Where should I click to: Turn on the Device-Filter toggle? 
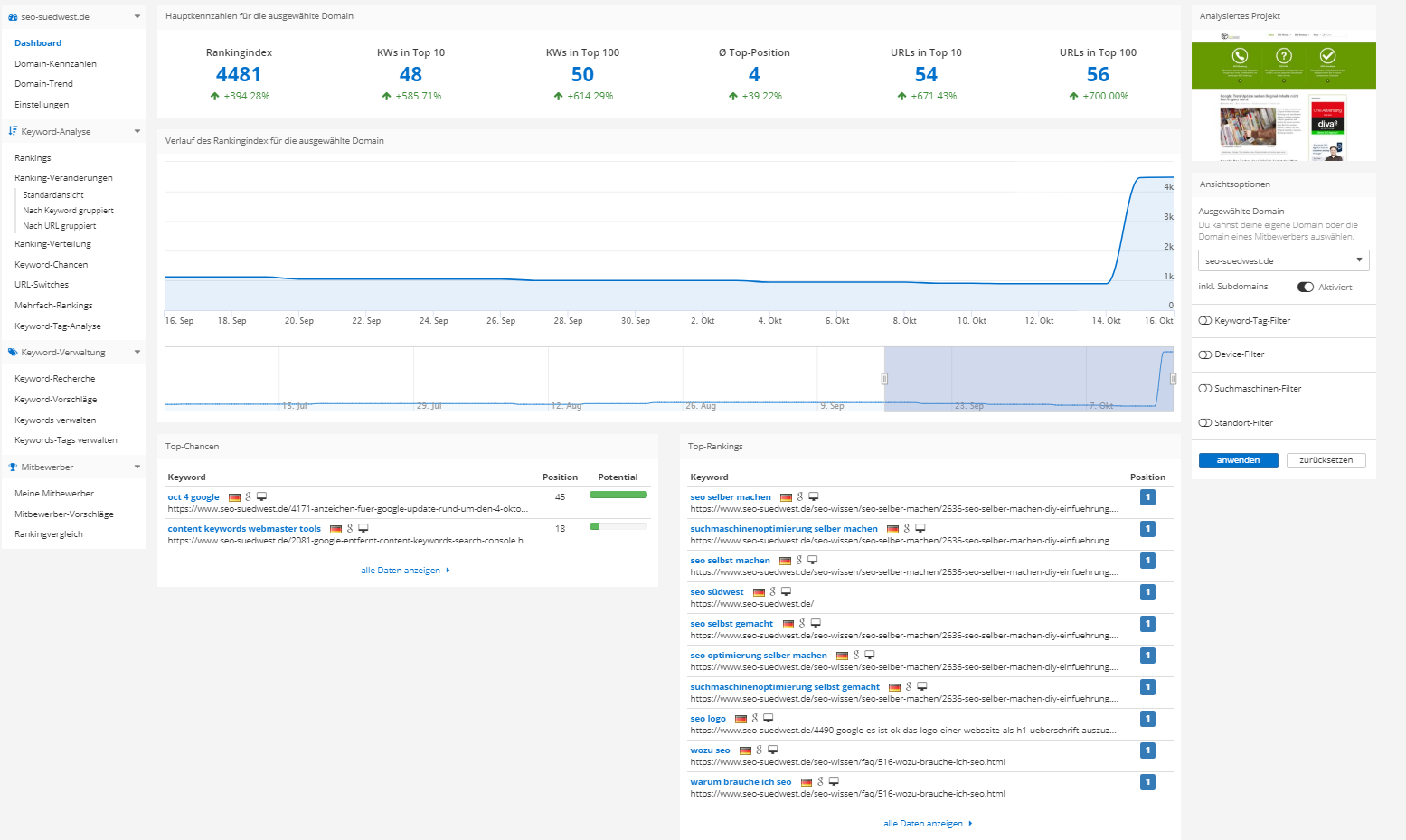point(1206,354)
